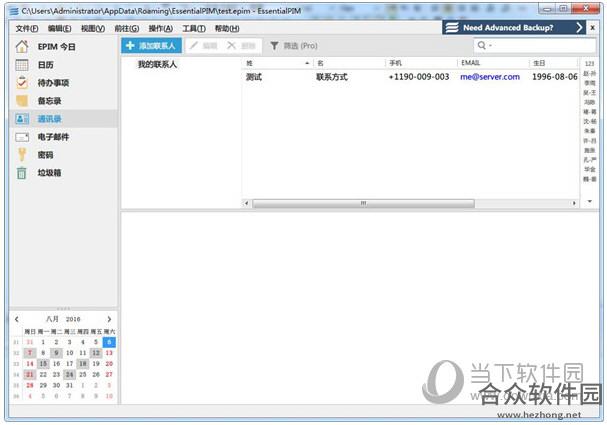Click phone number +1190-009-003
This screenshot has height=425, width=607.
pyautogui.click(x=419, y=77)
